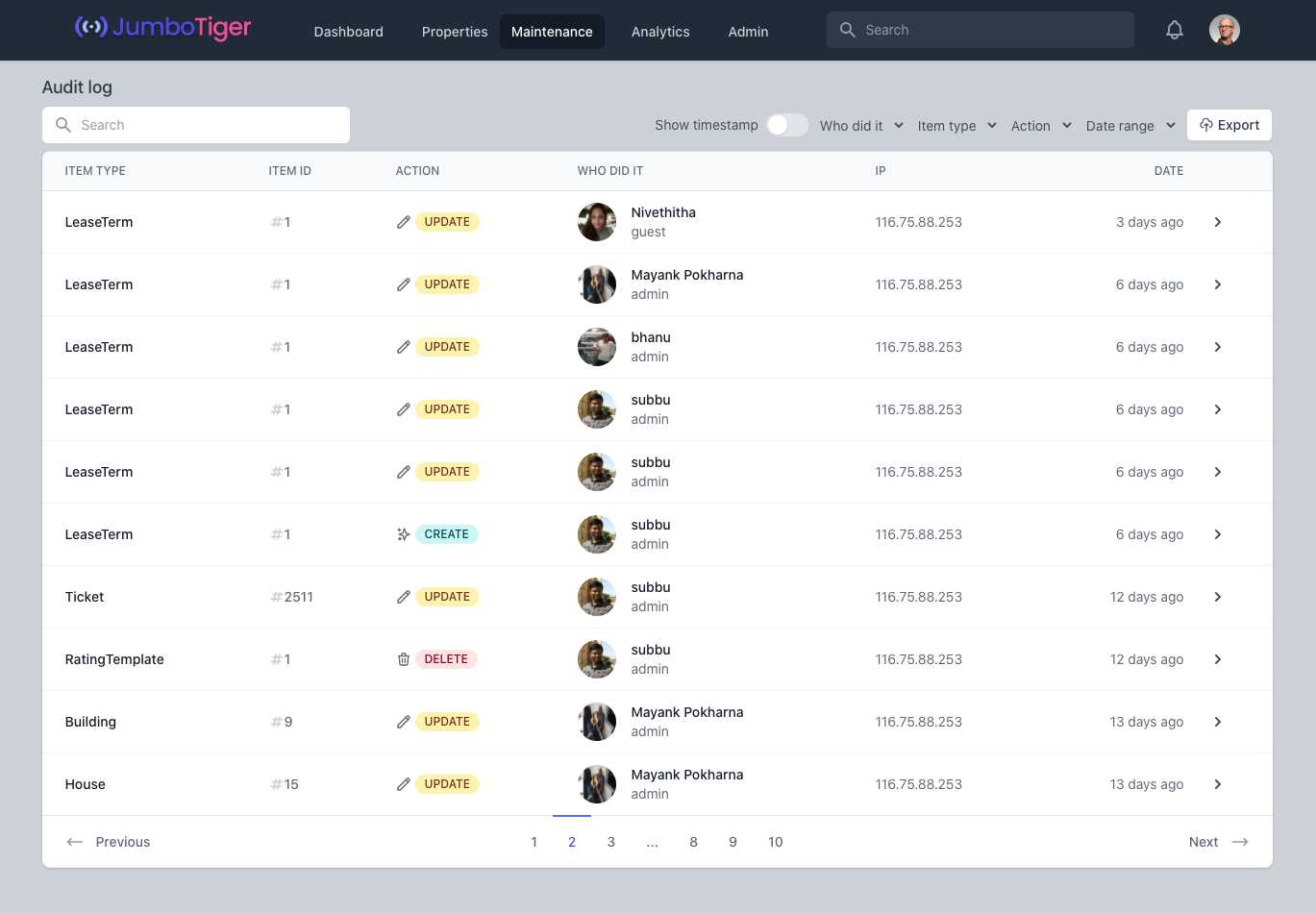Click item ID #2511
The height and width of the screenshot is (913, 1316).
click(292, 597)
